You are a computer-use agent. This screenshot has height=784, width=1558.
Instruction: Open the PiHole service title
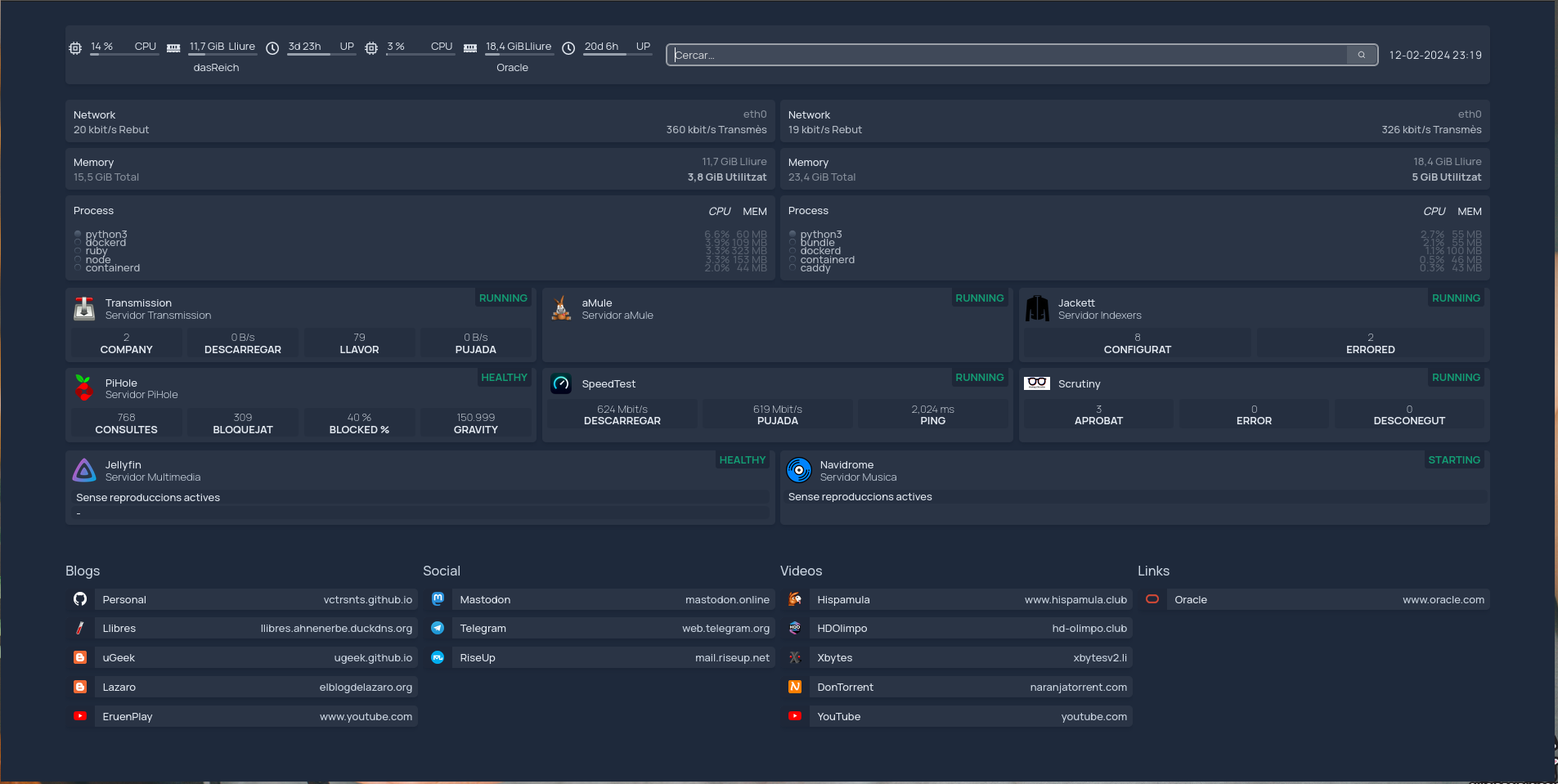click(x=121, y=383)
